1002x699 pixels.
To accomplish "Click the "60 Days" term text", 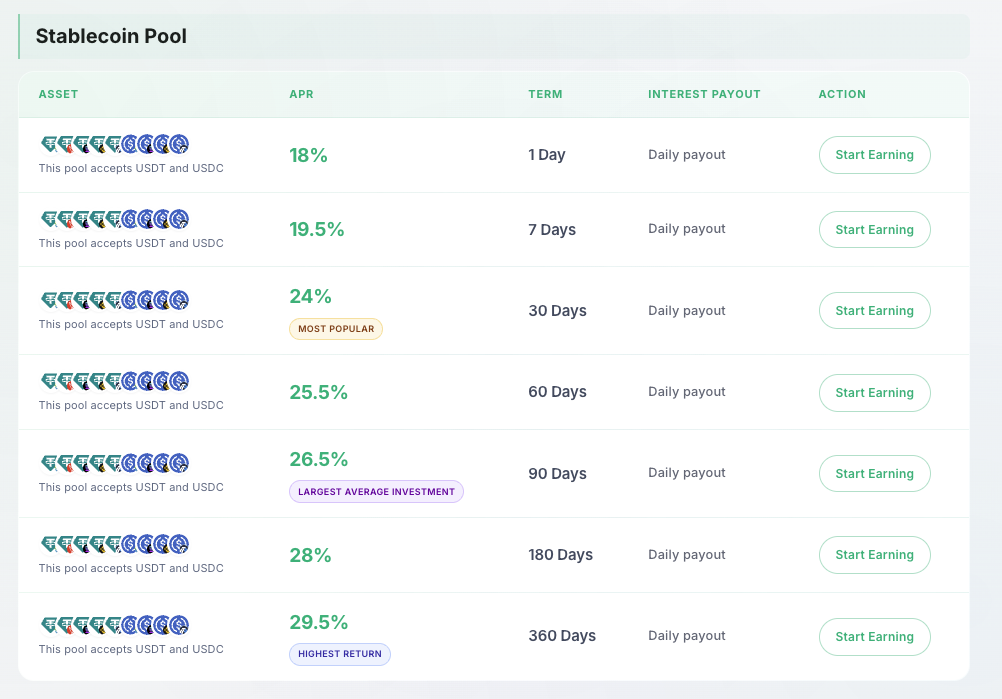I will click(557, 392).
